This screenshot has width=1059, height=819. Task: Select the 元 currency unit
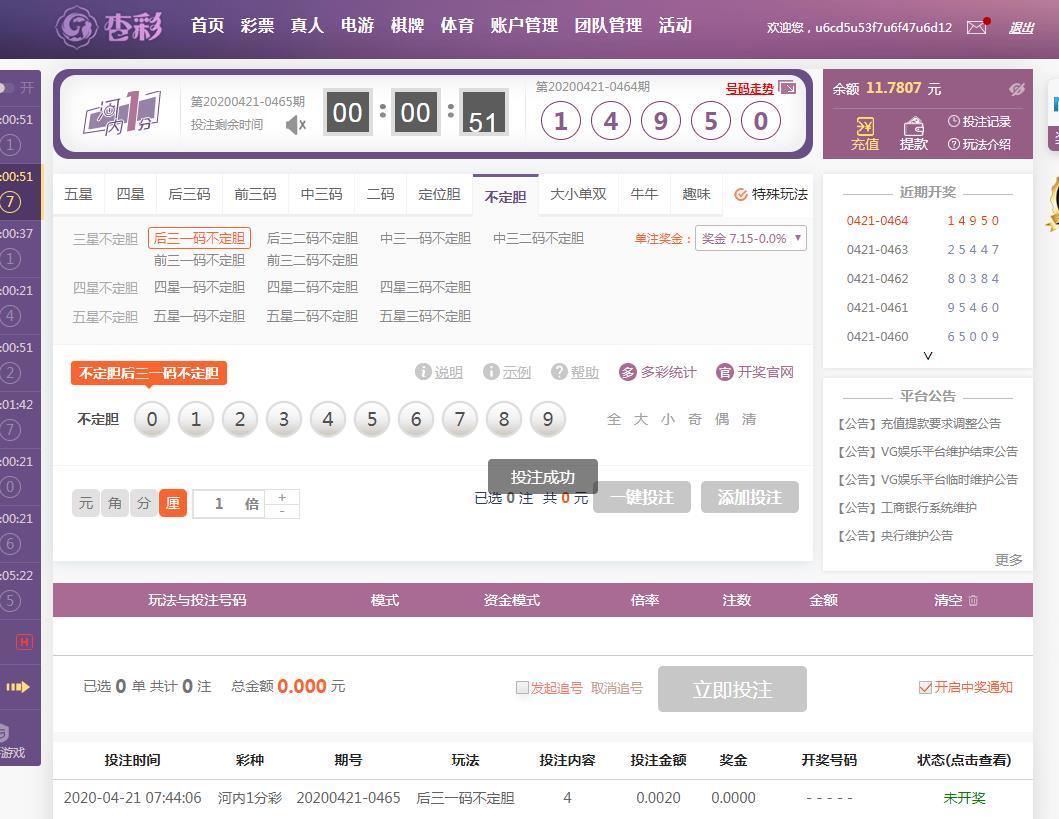(86, 503)
